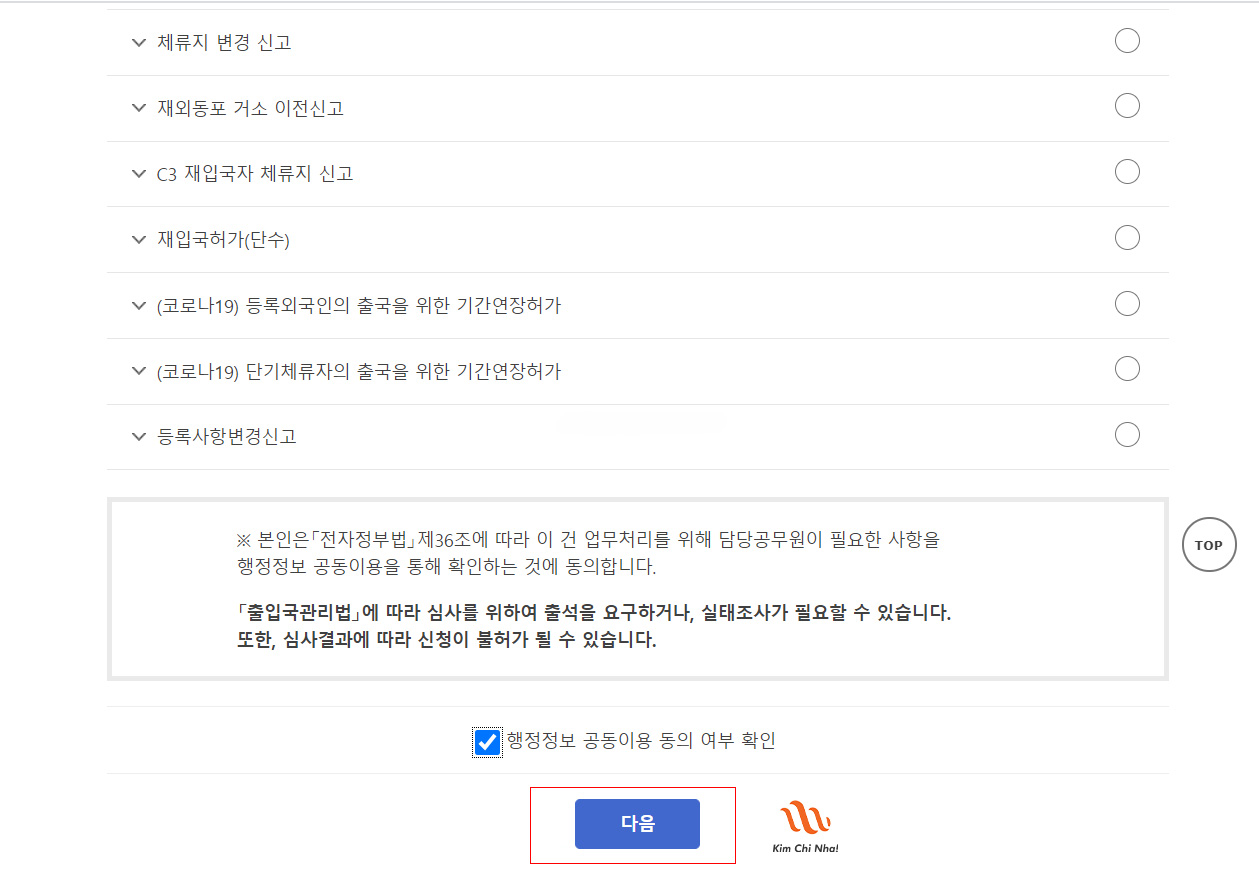Click the 행정정보 공동이용 동의 여부 확인 label
The image size is (1259, 879).
(x=641, y=741)
